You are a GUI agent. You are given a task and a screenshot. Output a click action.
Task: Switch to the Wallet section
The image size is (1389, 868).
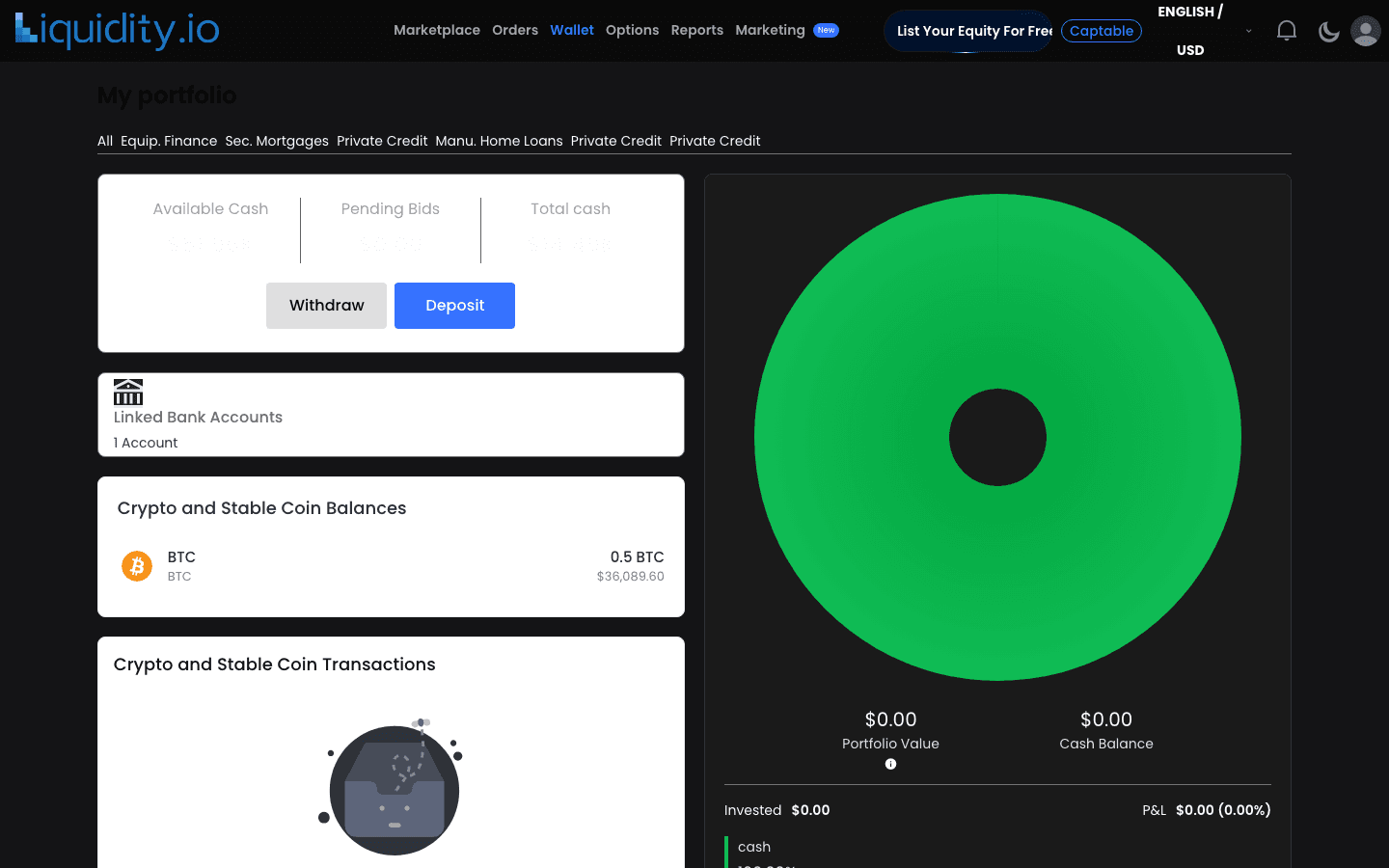(572, 30)
